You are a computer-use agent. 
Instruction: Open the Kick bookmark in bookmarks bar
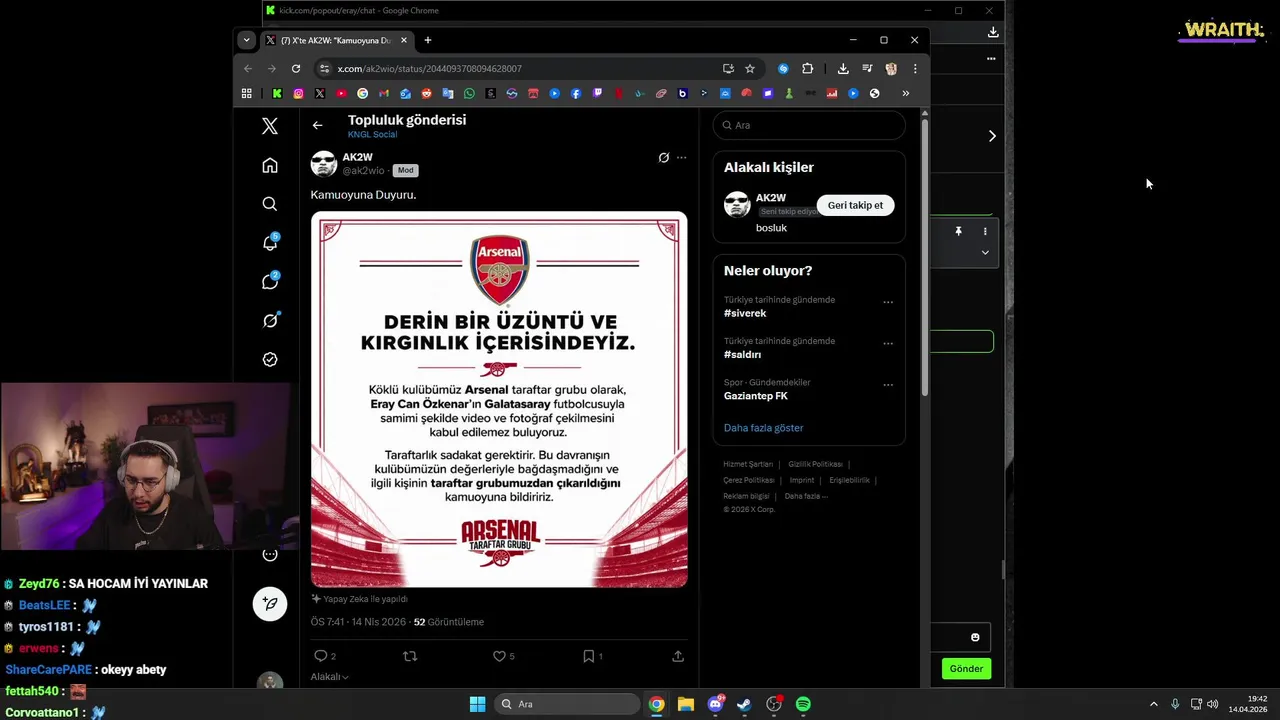pyautogui.click(x=277, y=94)
